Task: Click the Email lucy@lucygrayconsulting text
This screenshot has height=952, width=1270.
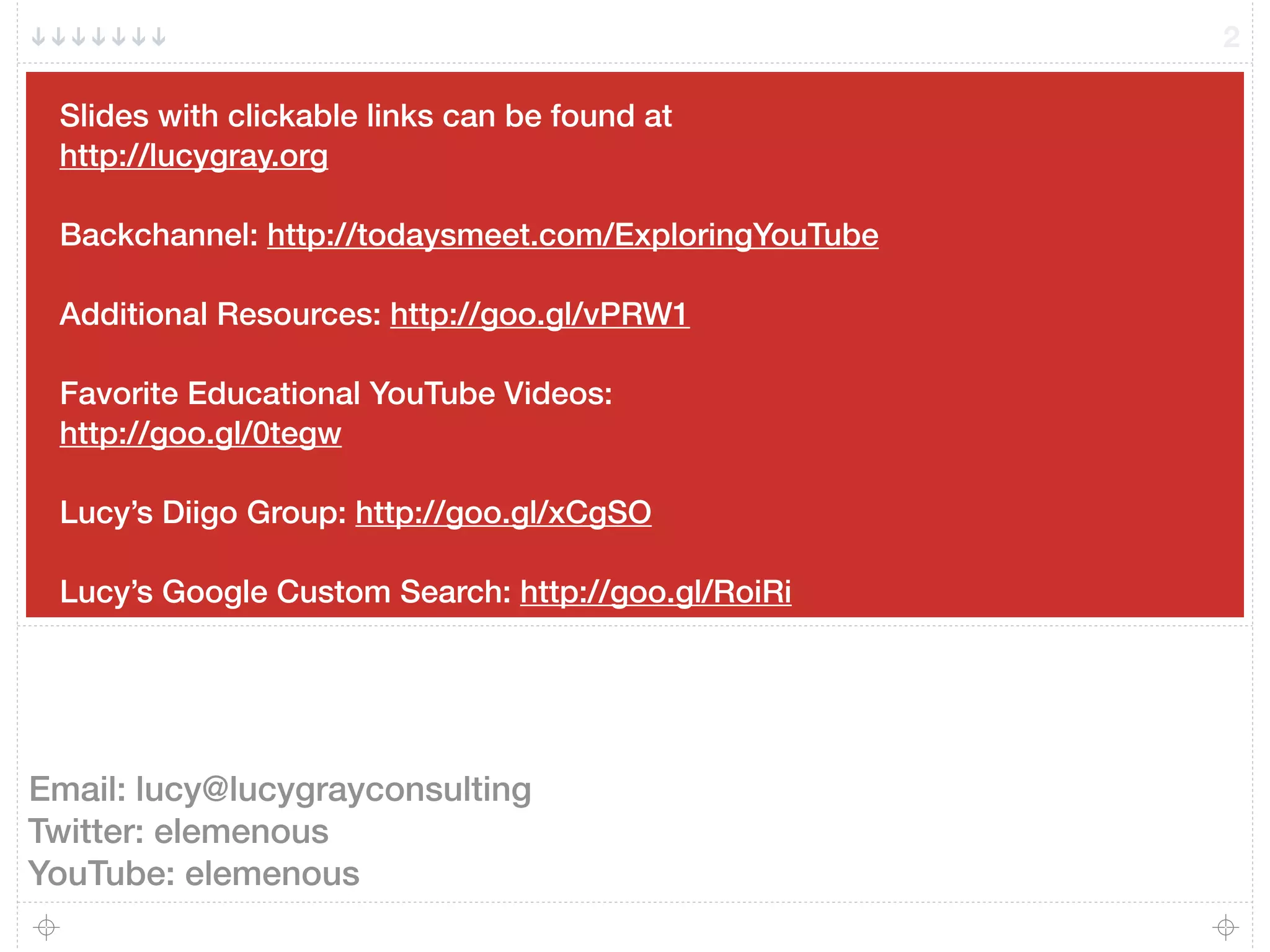Action: pyautogui.click(x=280, y=790)
